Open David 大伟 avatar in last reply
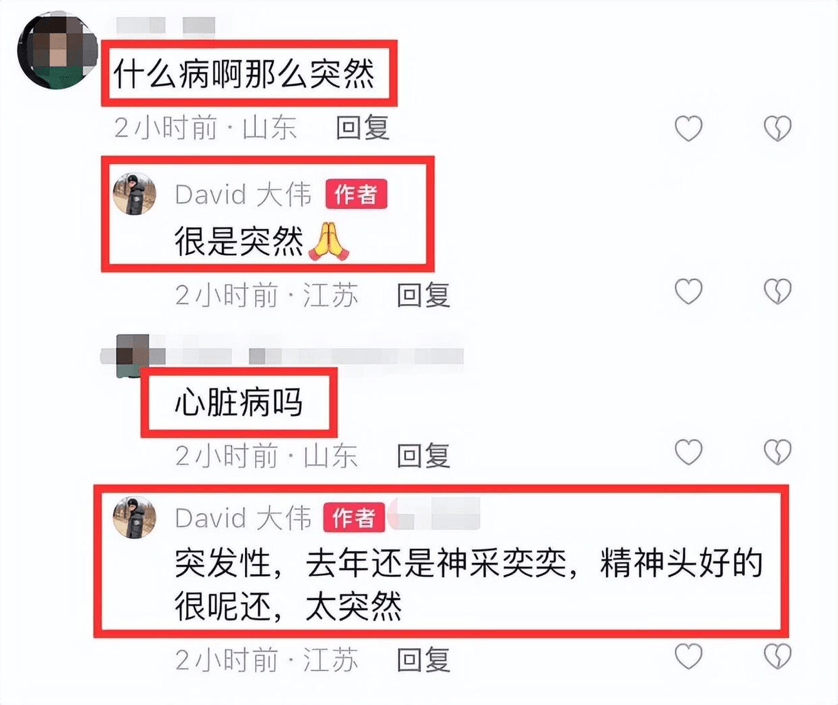The height and width of the screenshot is (705, 838). pyautogui.click(x=134, y=517)
